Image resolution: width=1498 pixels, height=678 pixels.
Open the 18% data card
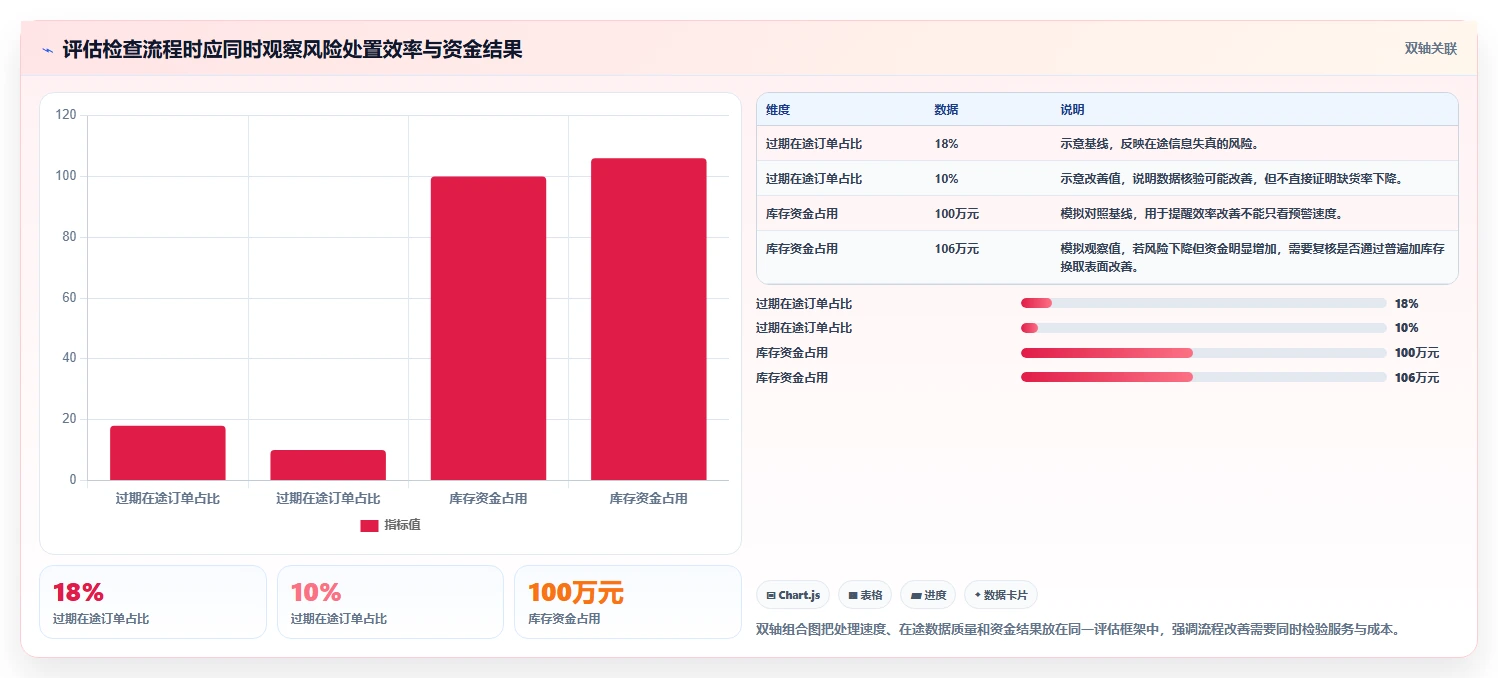click(153, 602)
